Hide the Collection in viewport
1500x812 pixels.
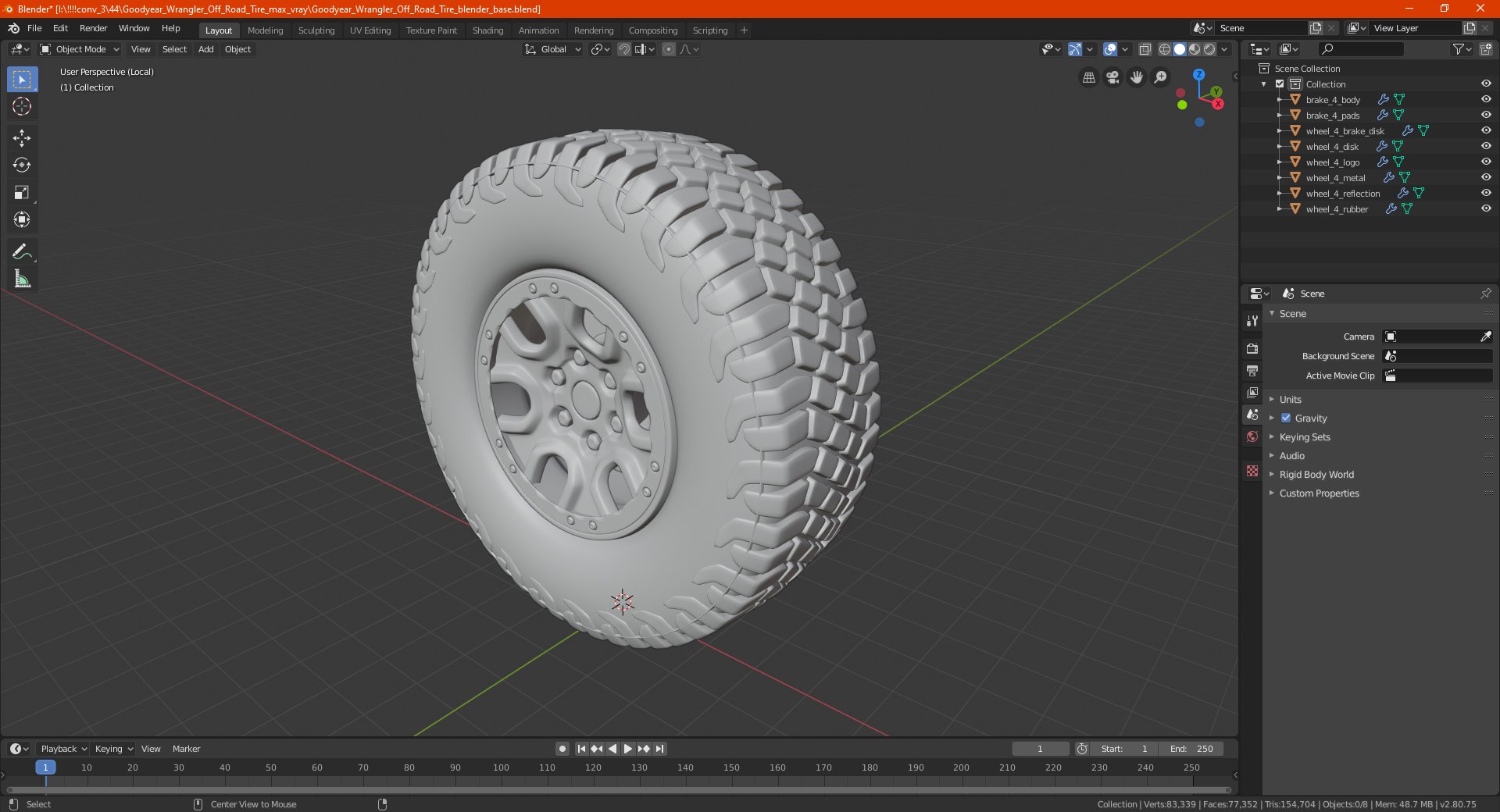click(1486, 84)
